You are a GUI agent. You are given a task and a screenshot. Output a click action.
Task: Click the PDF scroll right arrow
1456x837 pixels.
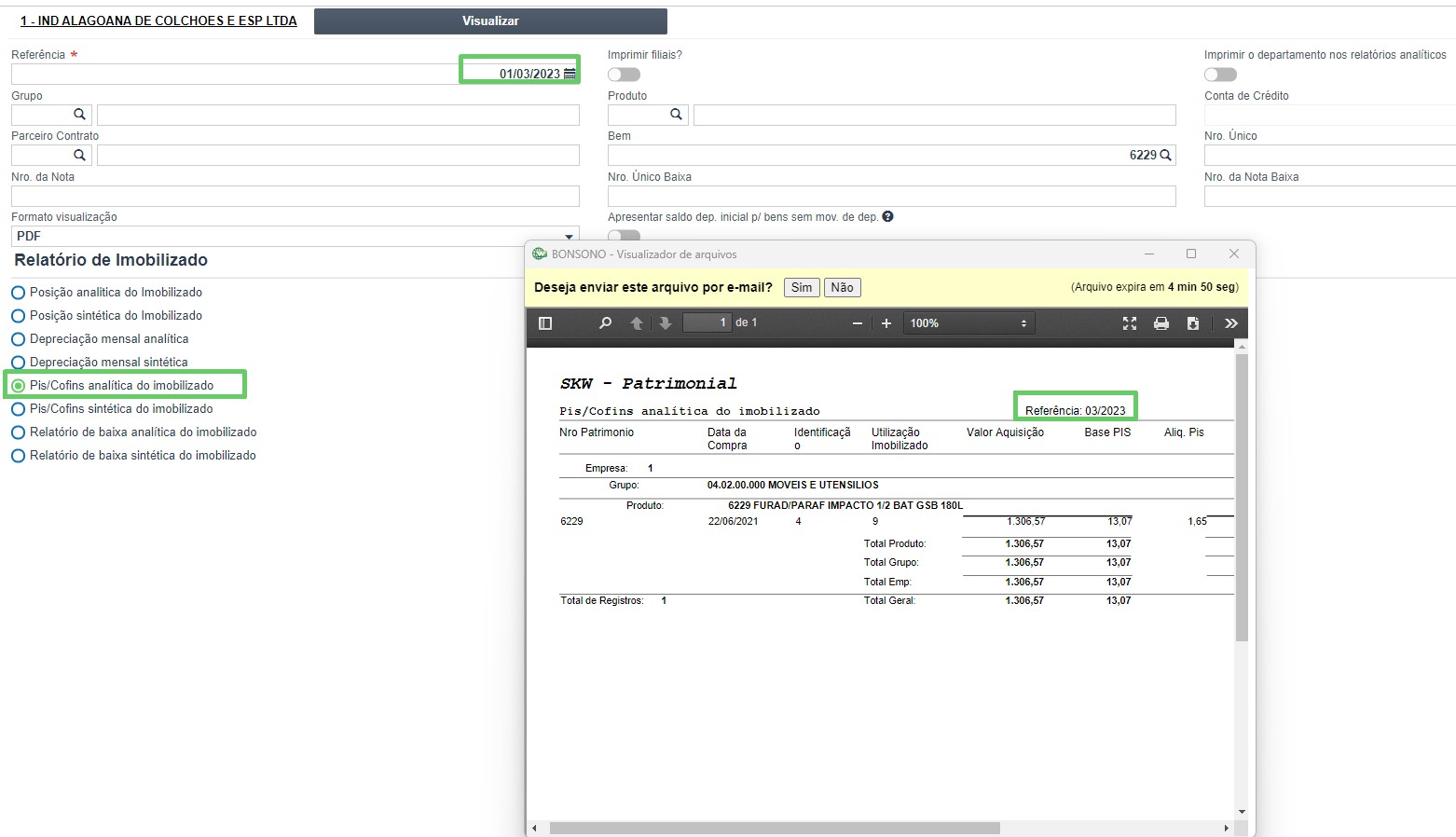coord(1226,828)
